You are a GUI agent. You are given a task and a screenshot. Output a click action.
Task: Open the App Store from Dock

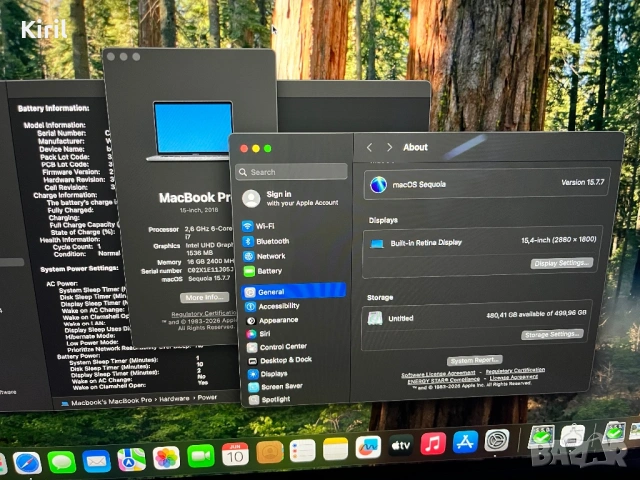click(x=465, y=442)
